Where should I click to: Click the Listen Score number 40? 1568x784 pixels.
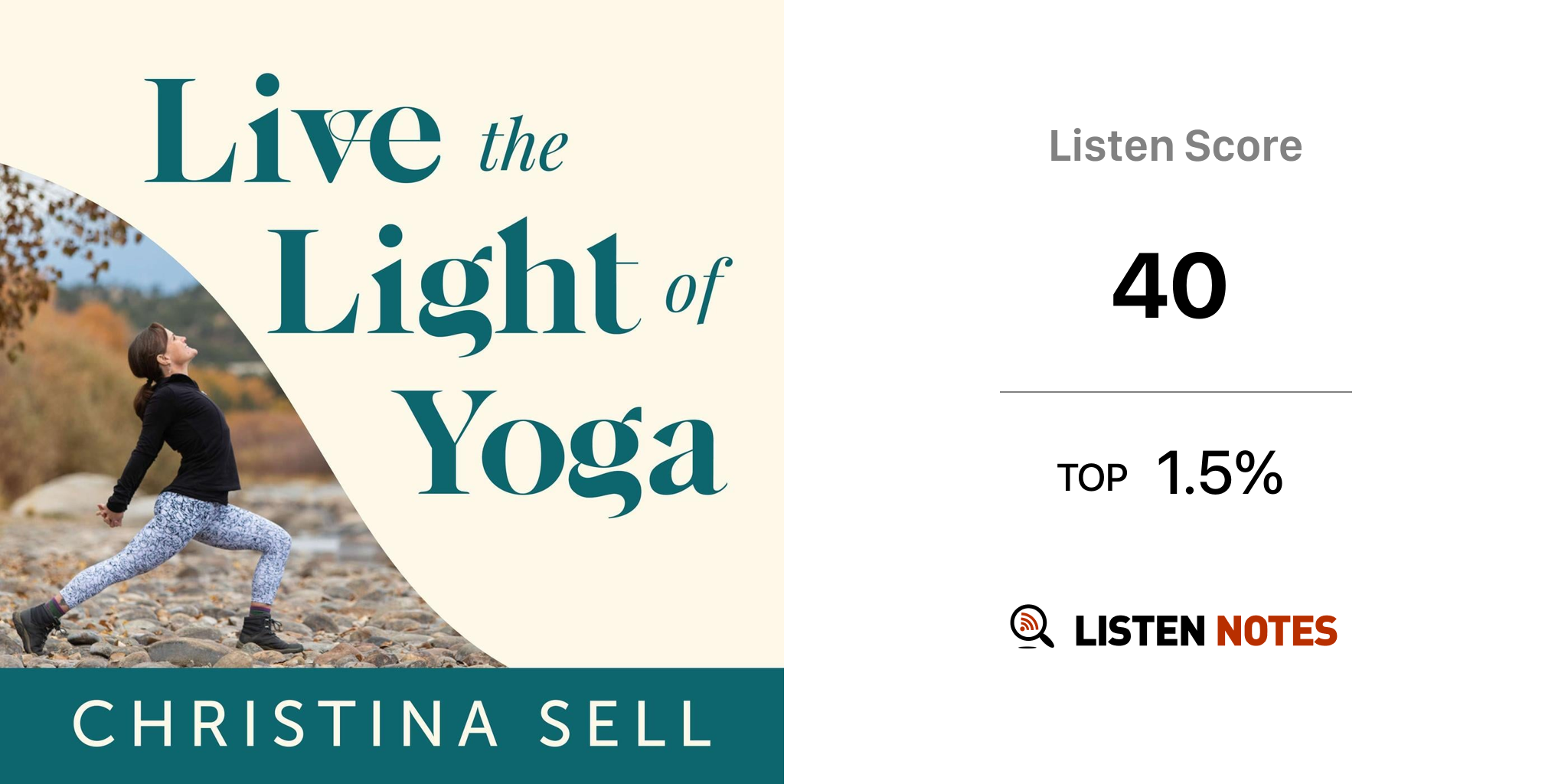(1170, 286)
